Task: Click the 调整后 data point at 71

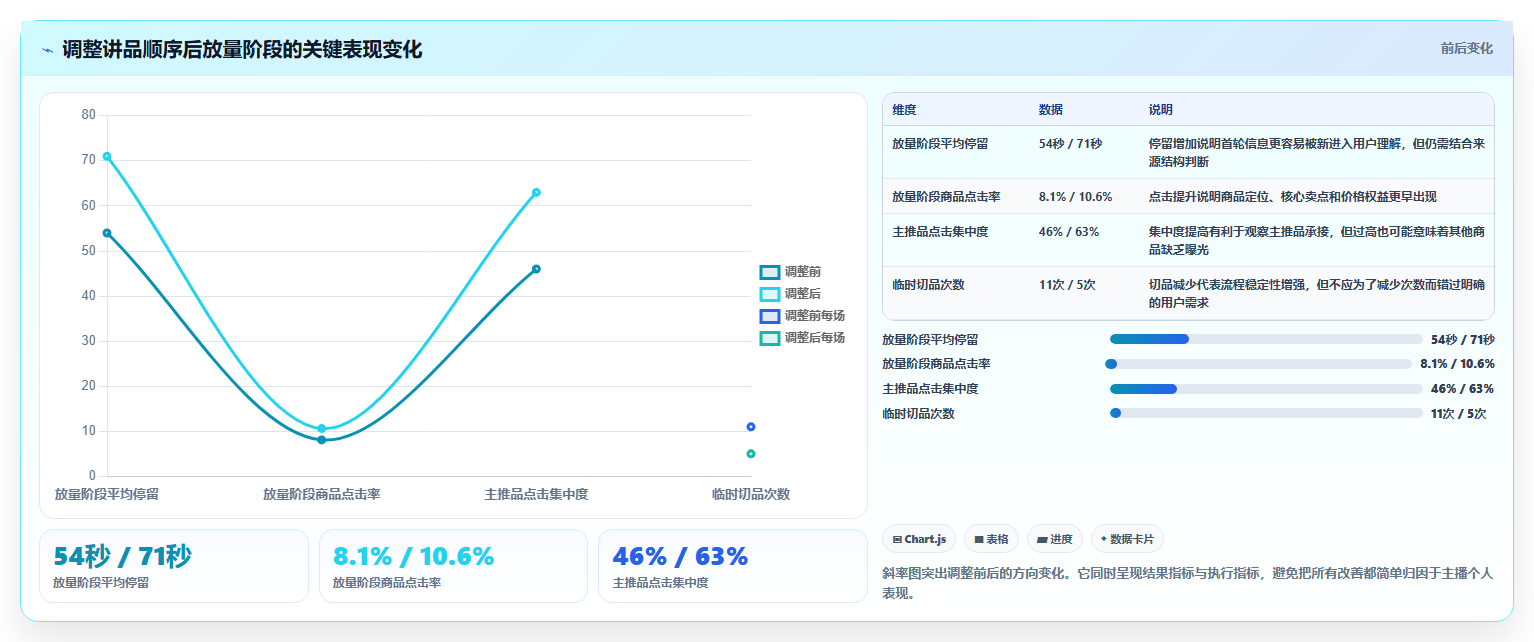Action: (107, 156)
